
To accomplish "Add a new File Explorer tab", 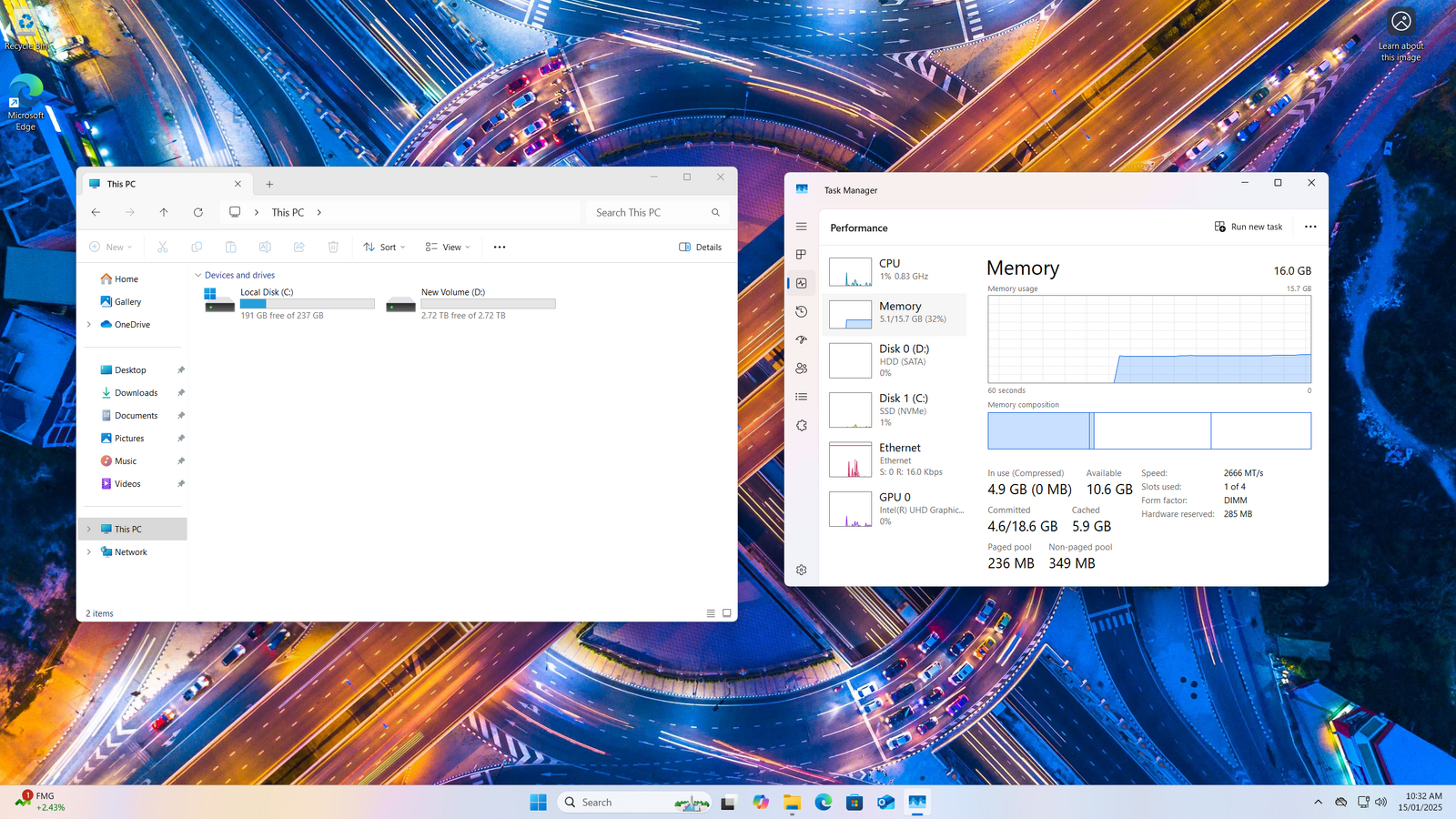I will tap(269, 184).
